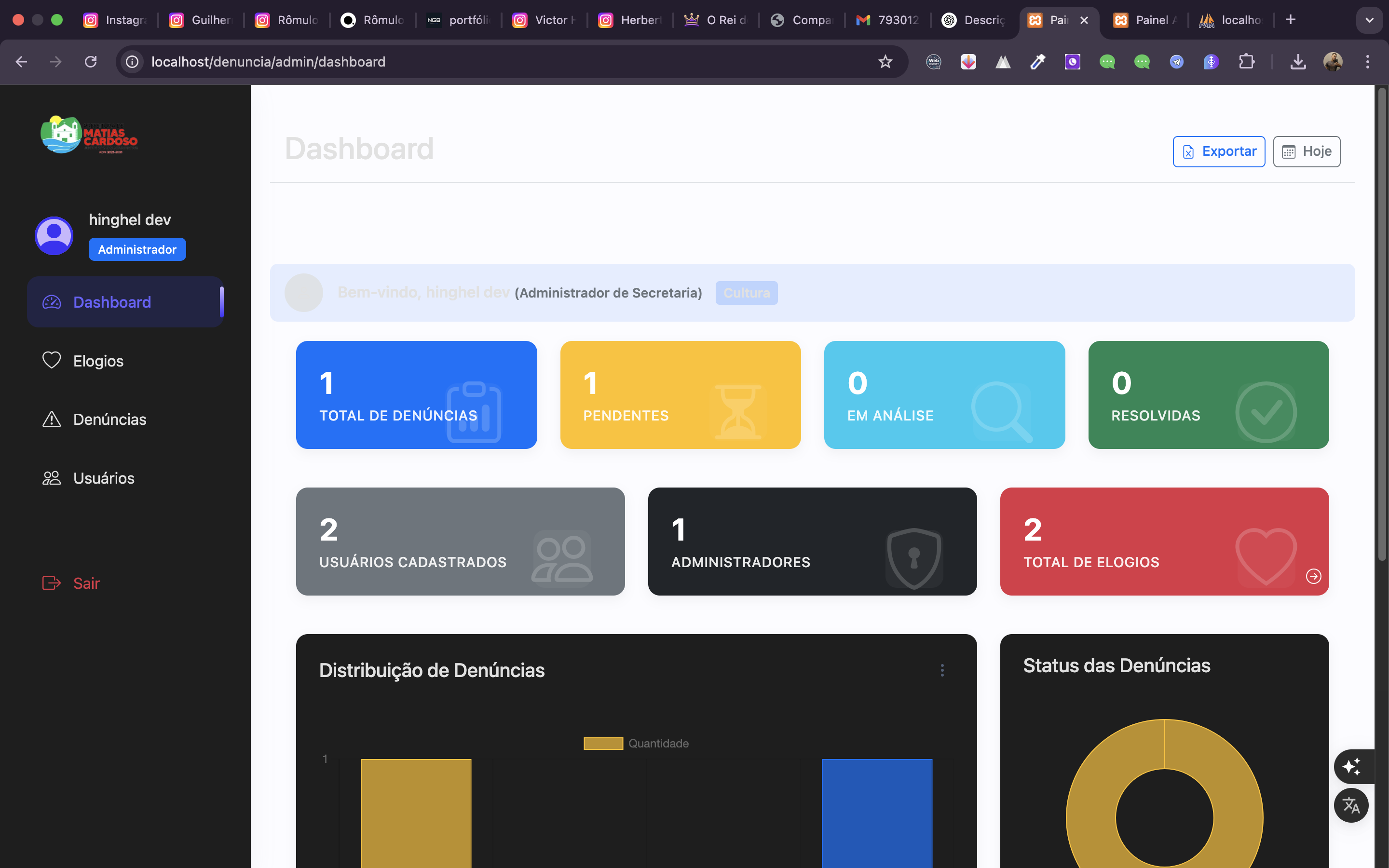Reload the dashboard page
The image size is (1389, 868).
point(91,61)
